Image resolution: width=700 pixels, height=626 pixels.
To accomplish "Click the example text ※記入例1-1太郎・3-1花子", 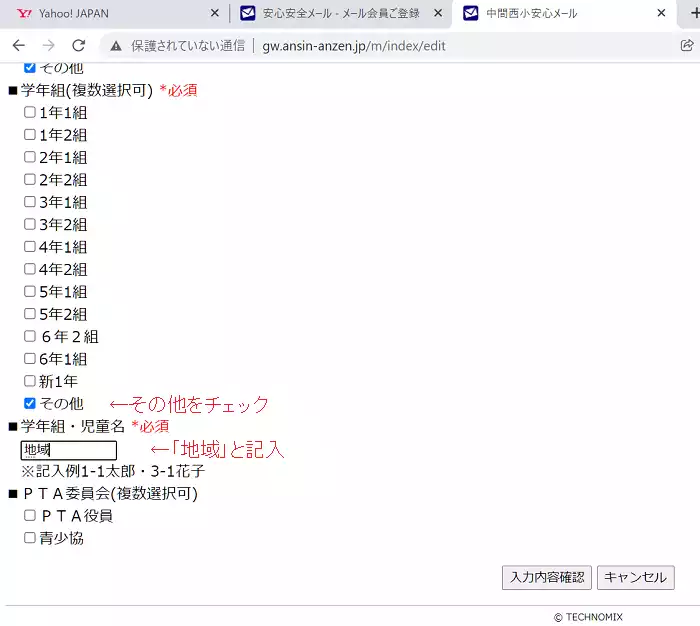I will pyautogui.click(x=113, y=471).
